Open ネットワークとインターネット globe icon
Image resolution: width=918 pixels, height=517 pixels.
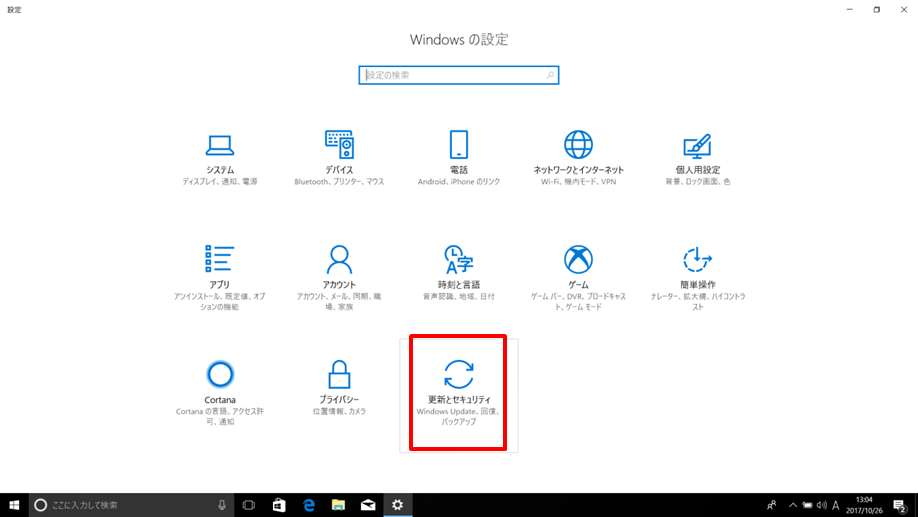(x=578, y=144)
